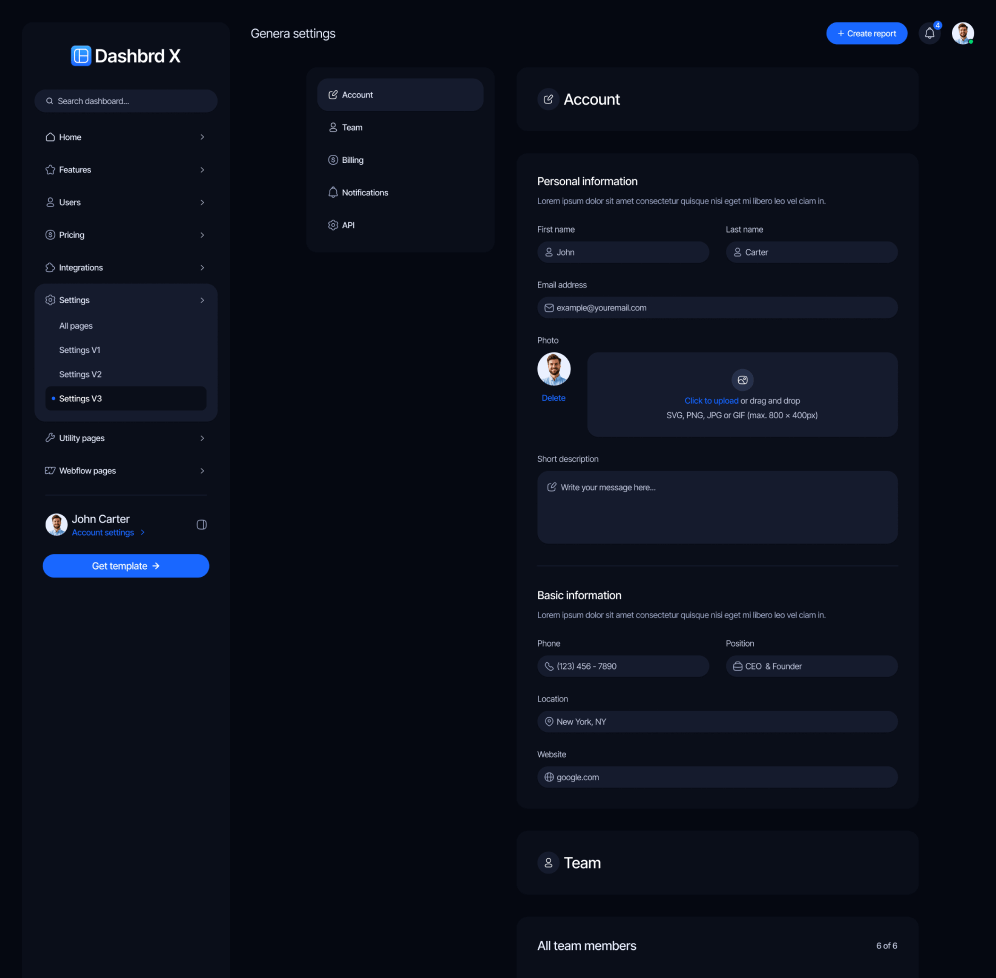Switch to Settings V1 page
Image resolution: width=996 pixels, height=978 pixels.
[x=79, y=350]
